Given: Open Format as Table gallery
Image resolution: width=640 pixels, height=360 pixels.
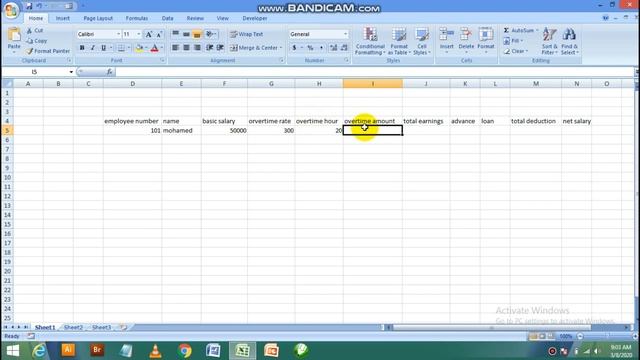Looking at the screenshot, I should point(399,41).
